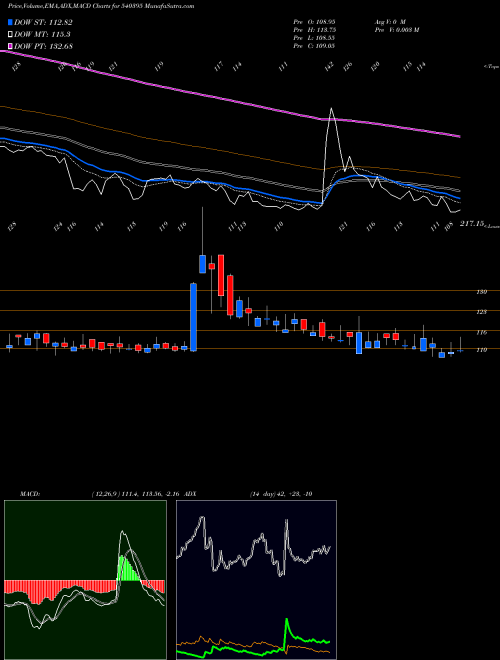Click the 123 price level label
The image size is (500, 660).
pyautogui.click(x=481, y=312)
